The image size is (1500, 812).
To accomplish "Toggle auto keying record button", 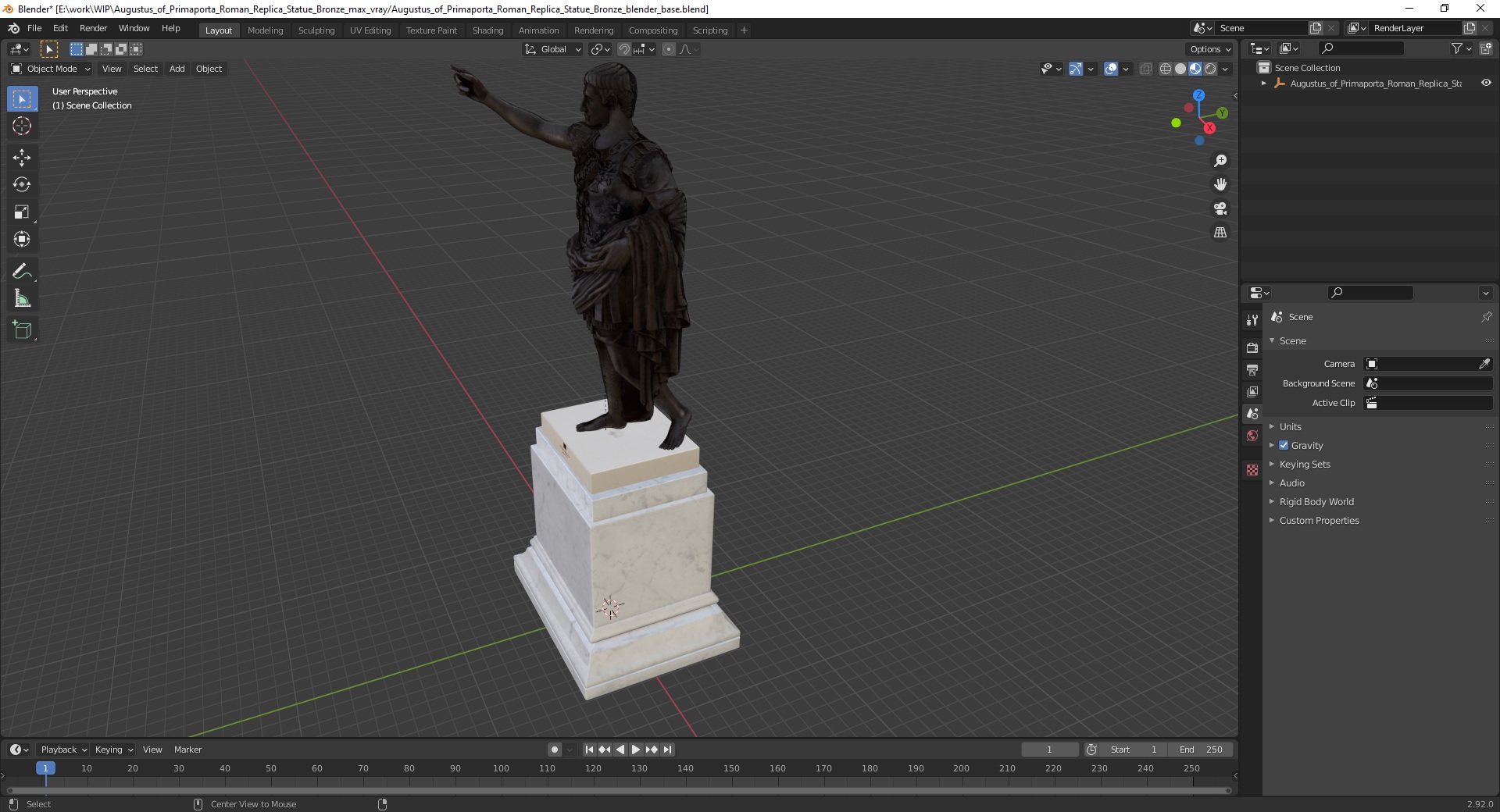I will 555,750.
